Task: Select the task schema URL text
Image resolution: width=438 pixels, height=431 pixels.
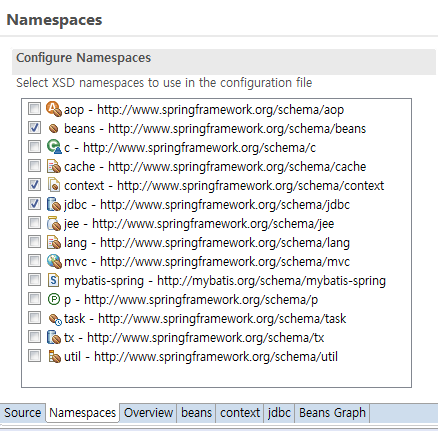Action: [x=222, y=319]
